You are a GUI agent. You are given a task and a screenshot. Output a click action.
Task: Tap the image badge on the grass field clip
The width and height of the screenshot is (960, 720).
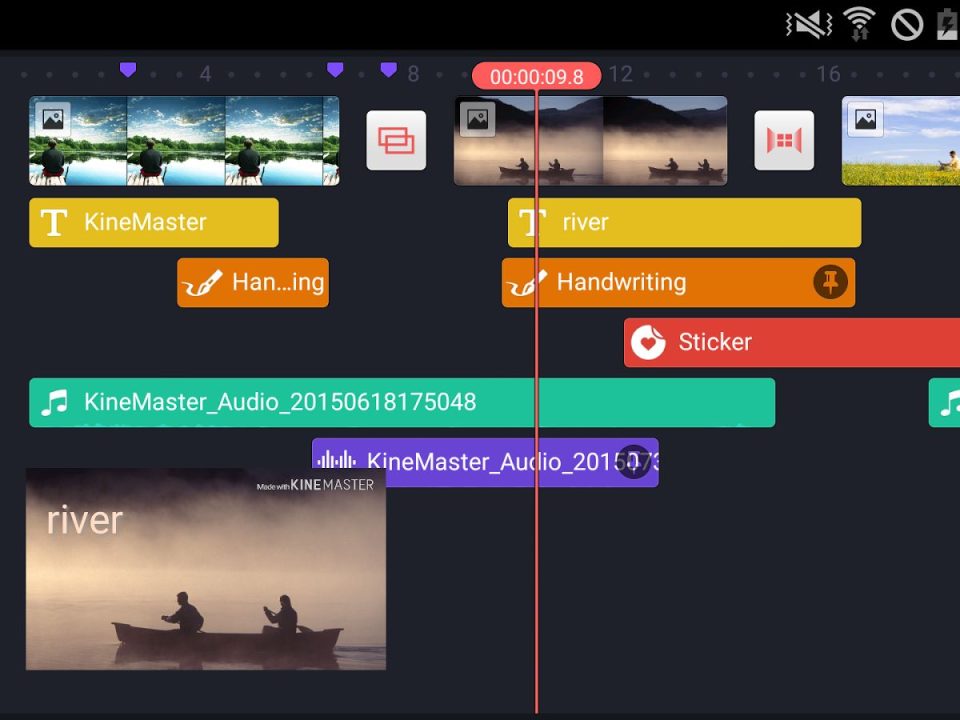[864, 118]
